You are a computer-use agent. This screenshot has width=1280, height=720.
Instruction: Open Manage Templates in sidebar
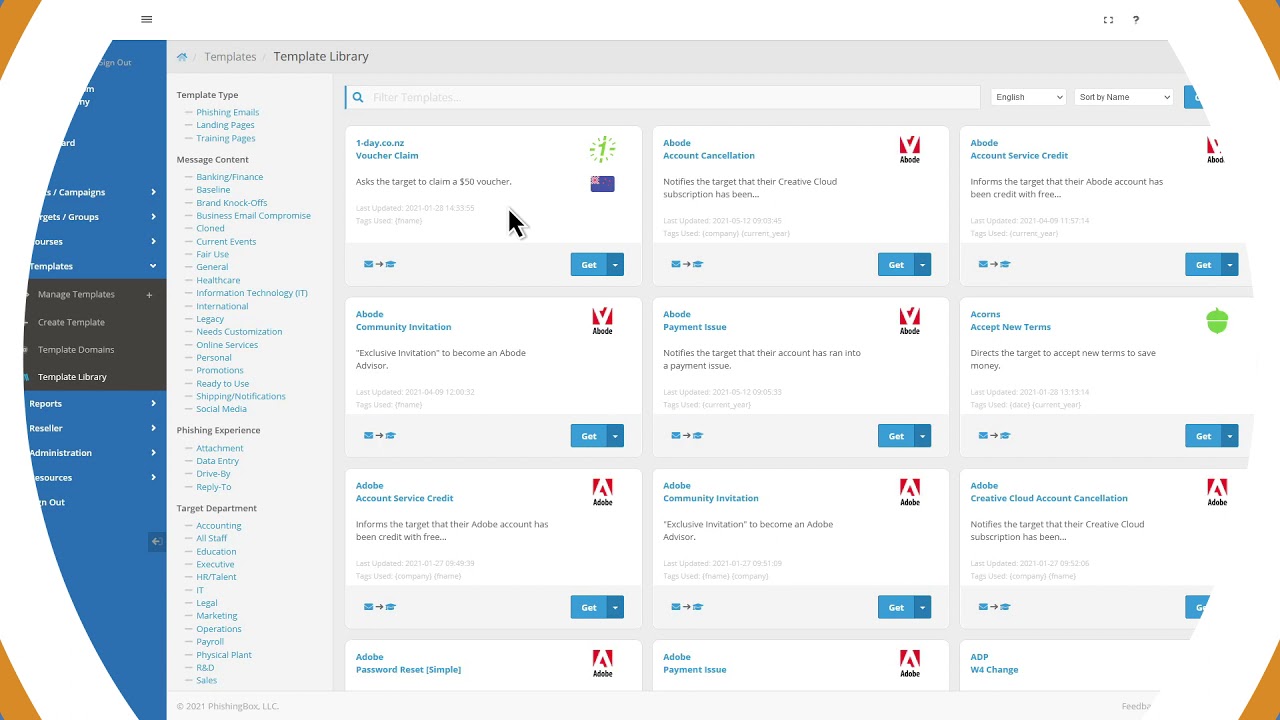pyautogui.click(x=76, y=295)
